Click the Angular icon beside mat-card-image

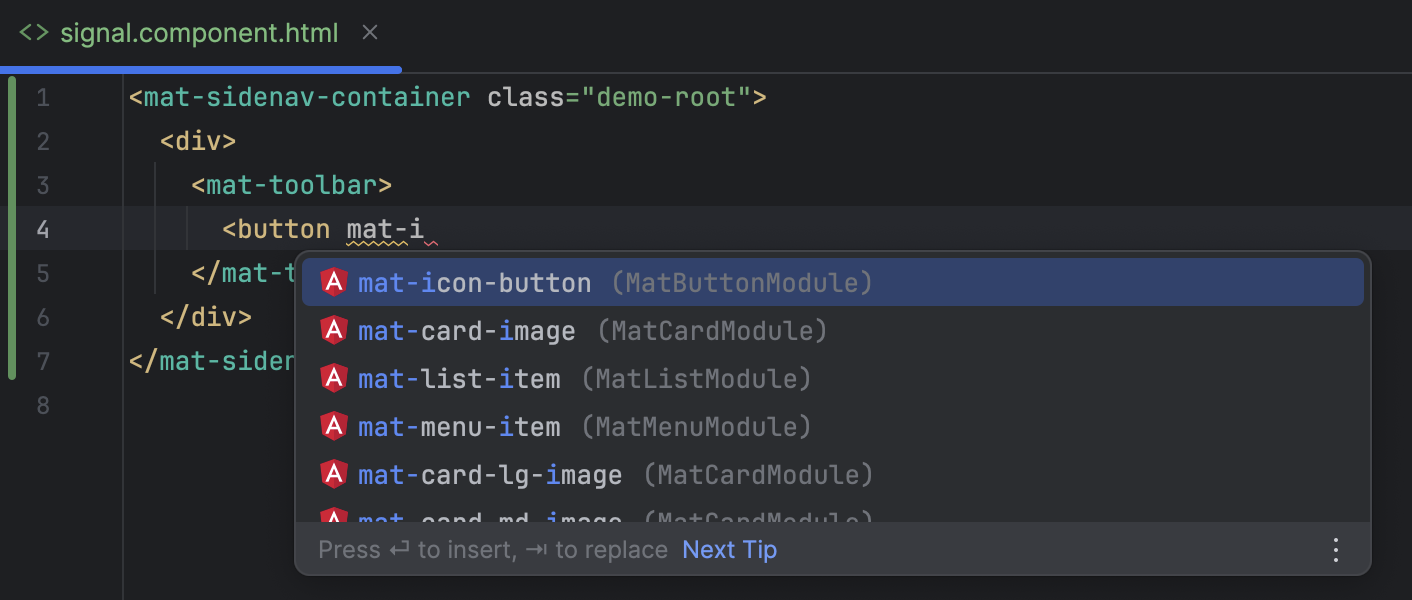coord(334,330)
